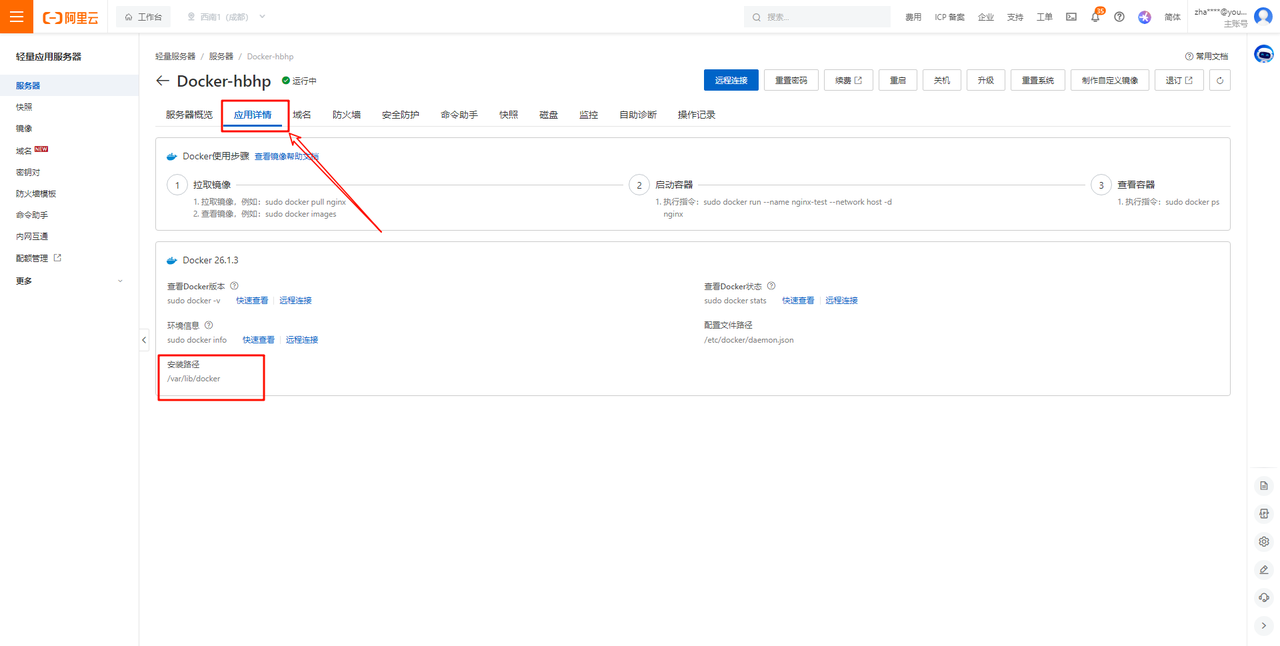Switch to the 防火墙 tab
The height and width of the screenshot is (646, 1280).
click(x=346, y=115)
